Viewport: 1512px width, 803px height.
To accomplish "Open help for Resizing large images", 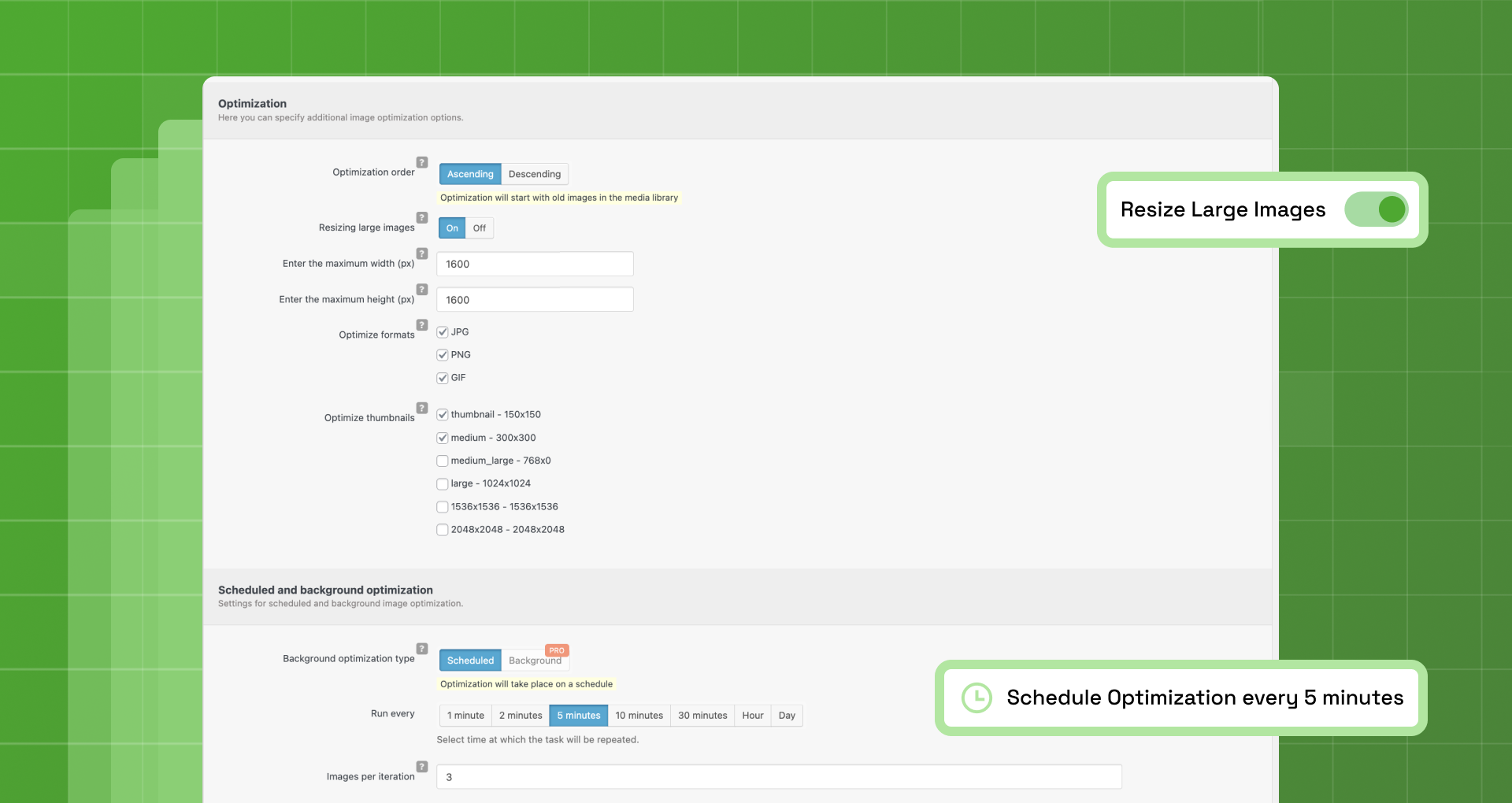I will 421,217.
